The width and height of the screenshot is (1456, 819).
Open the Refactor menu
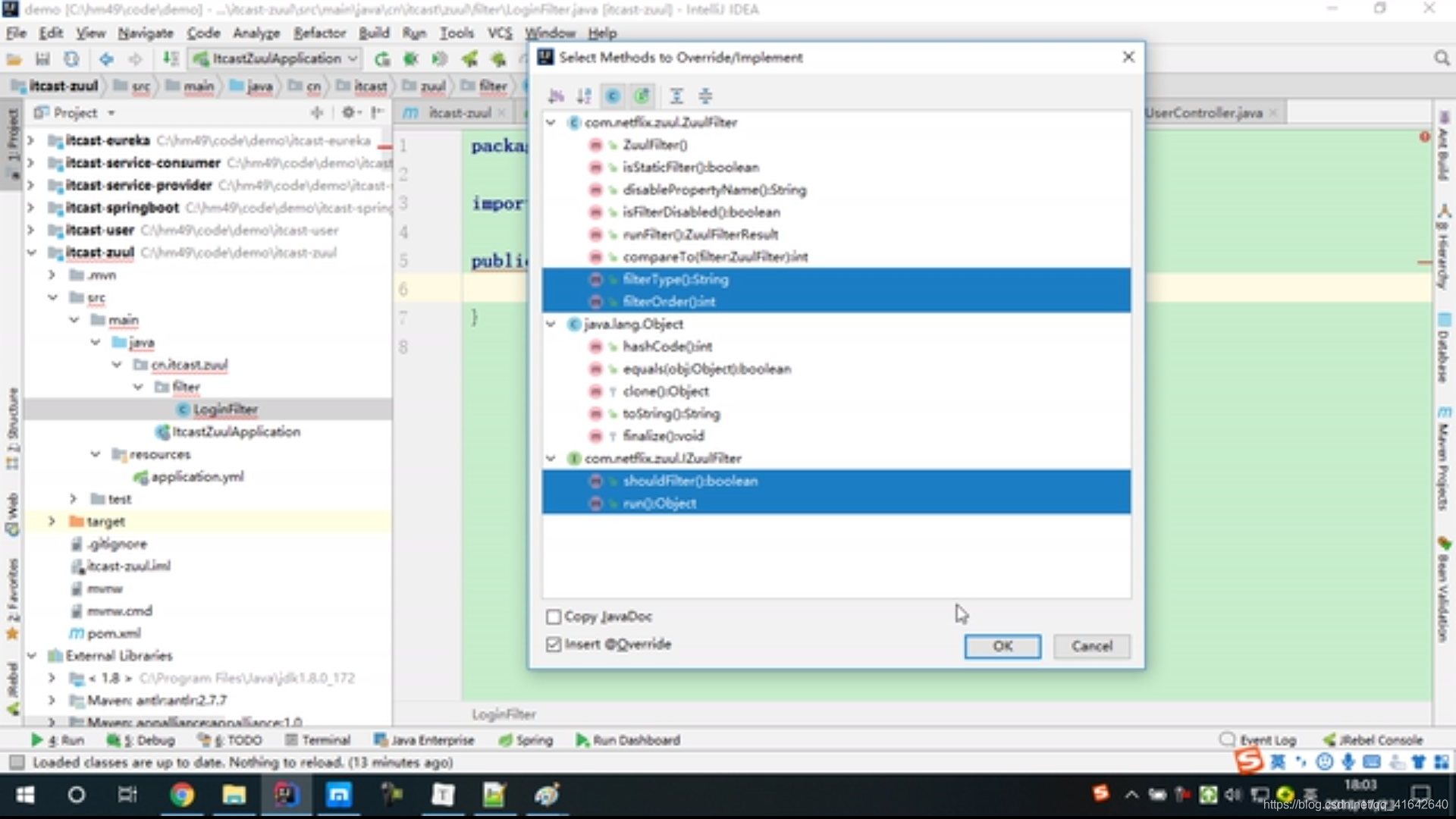click(319, 33)
